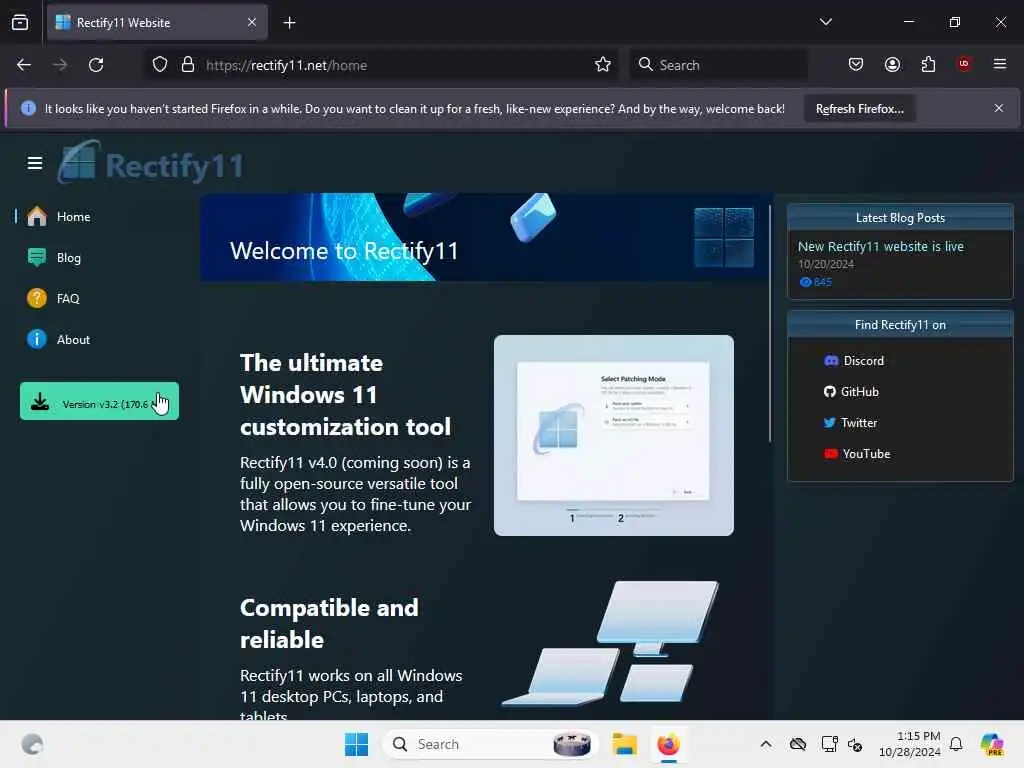Open the About sidebar item

tap(98, 340)
